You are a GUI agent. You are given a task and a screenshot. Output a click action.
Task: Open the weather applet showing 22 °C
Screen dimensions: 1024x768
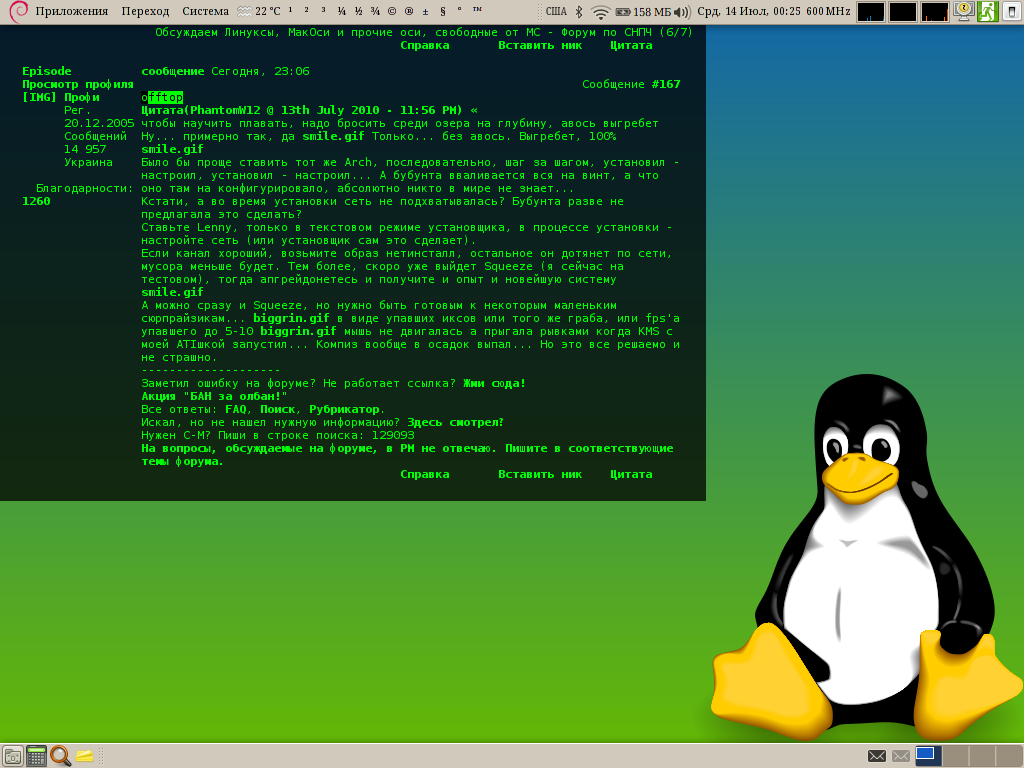tap(259, 11)
